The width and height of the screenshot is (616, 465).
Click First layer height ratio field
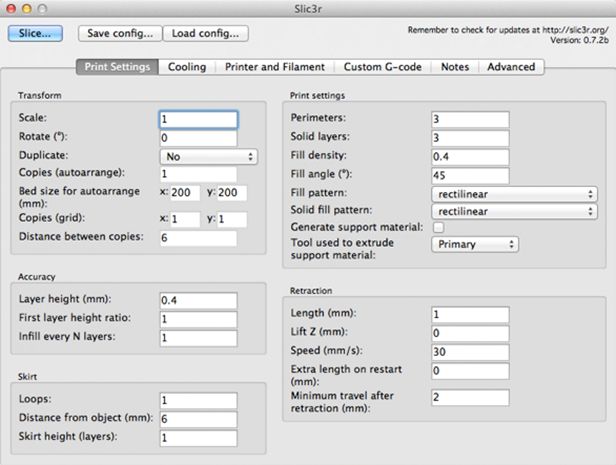tap(198, 319)
